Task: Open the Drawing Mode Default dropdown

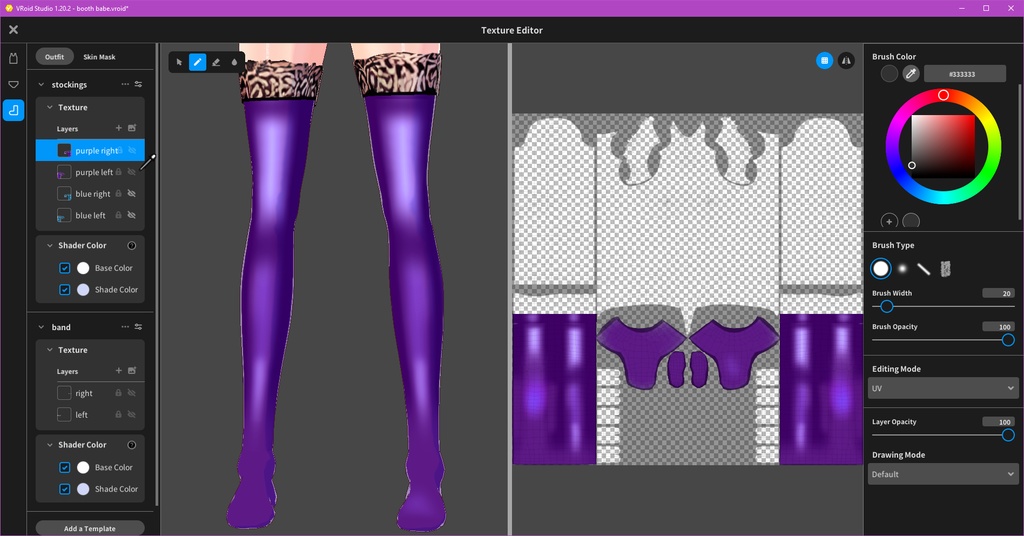Action: (x=943, y=474)
